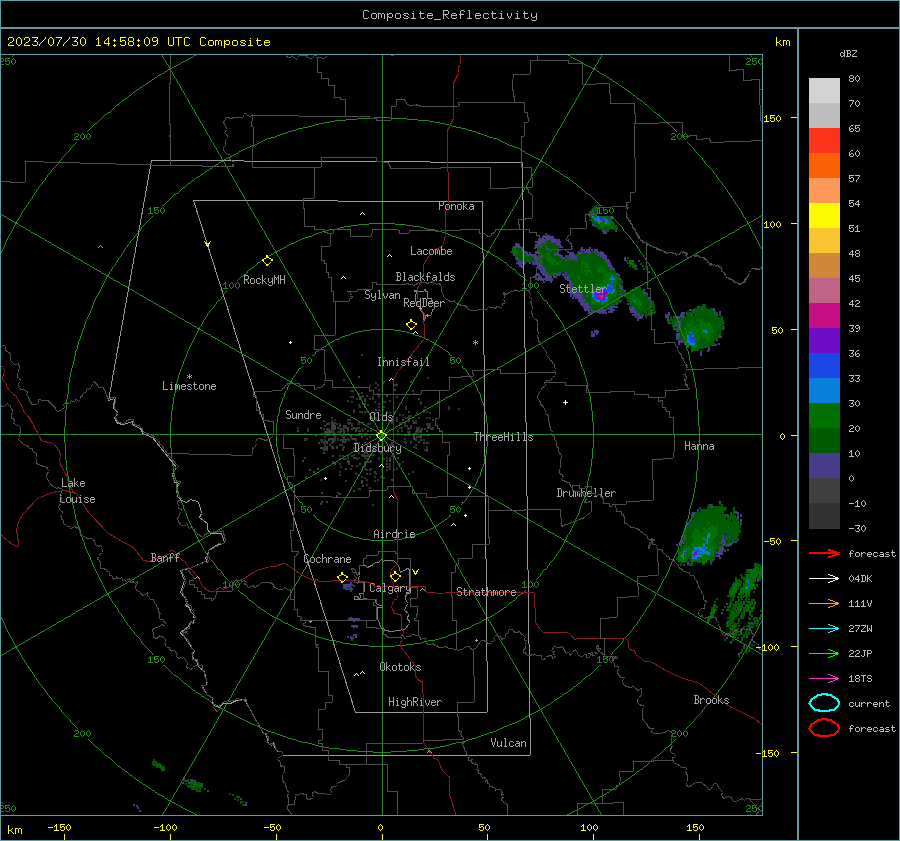Click the storm cell southeast of Drumheller
The height and width of the screenshot is (841, 900).
tap(709, 535)
